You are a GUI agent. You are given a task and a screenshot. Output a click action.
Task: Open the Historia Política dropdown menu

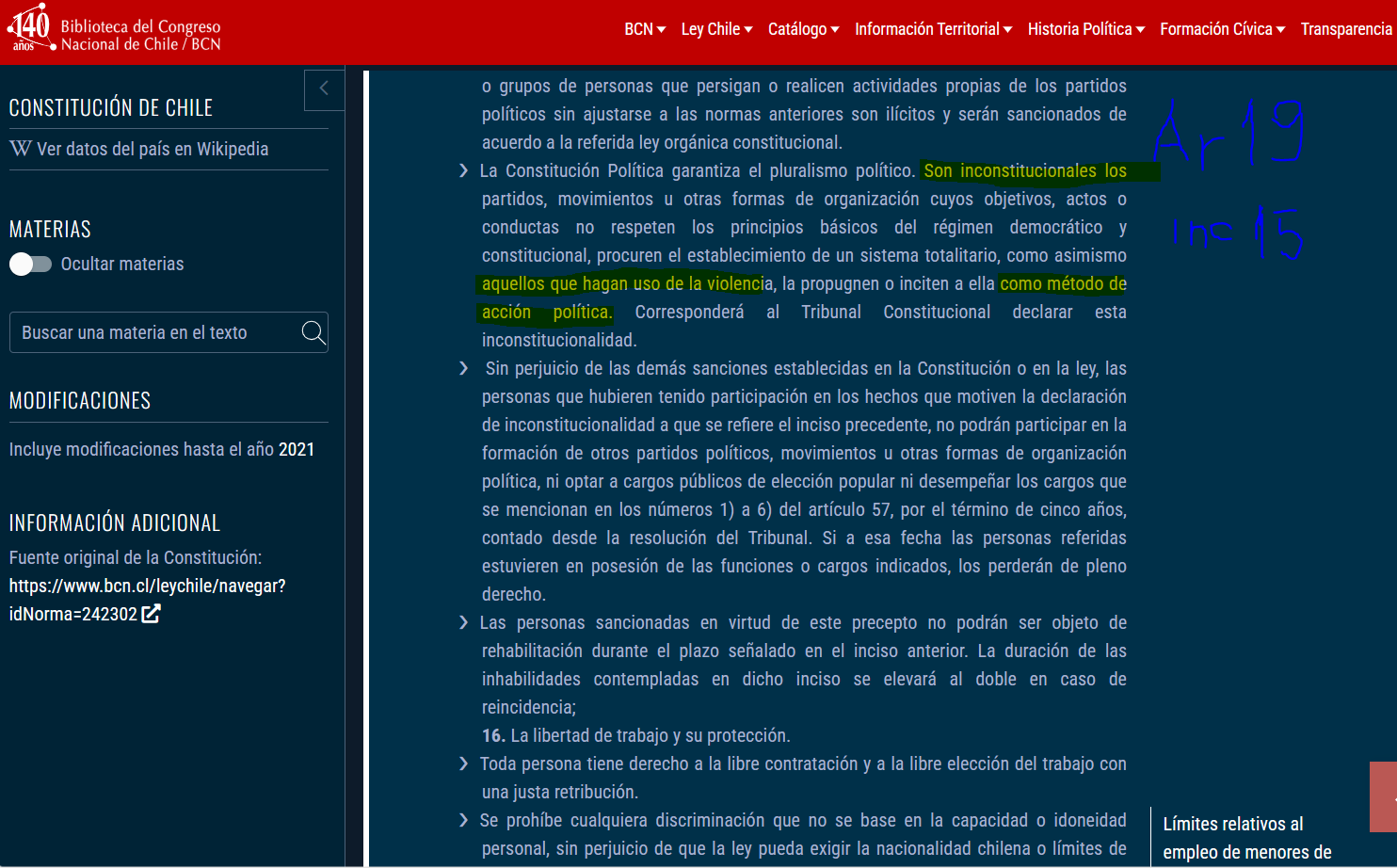(x=1086, y=29)
